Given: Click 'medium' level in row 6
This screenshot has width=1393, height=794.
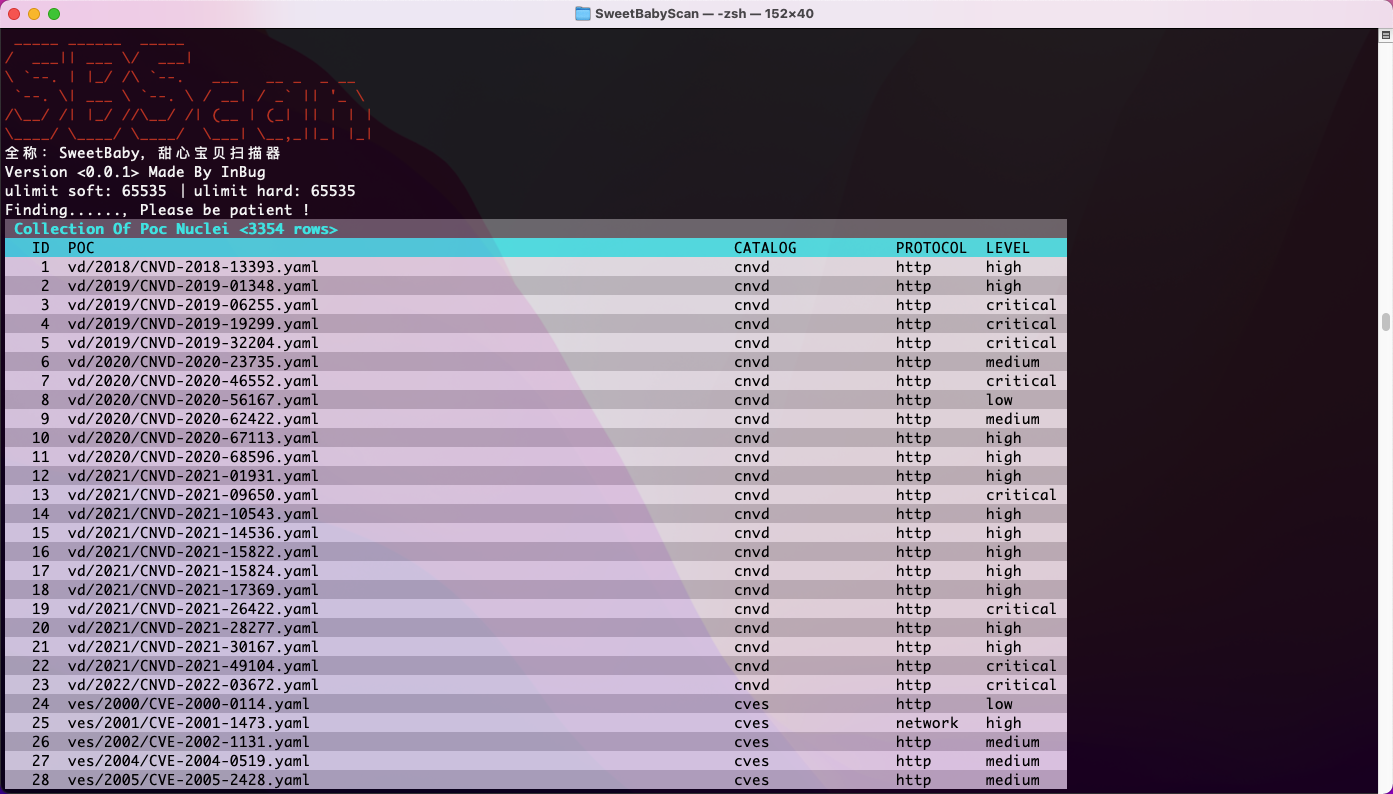Looking at the screenshot, I should pyautogui.click(x=1013, y=362).
